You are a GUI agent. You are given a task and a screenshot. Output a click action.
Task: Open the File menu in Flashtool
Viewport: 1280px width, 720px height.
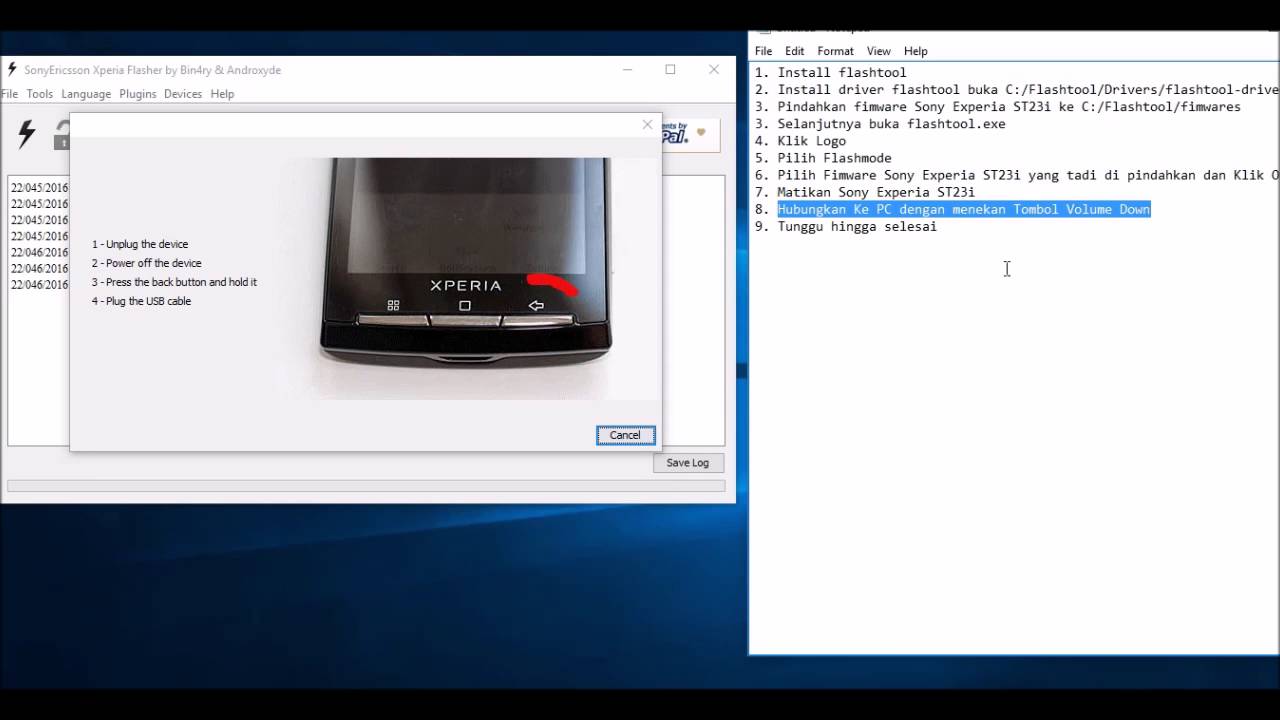(9, 94)
